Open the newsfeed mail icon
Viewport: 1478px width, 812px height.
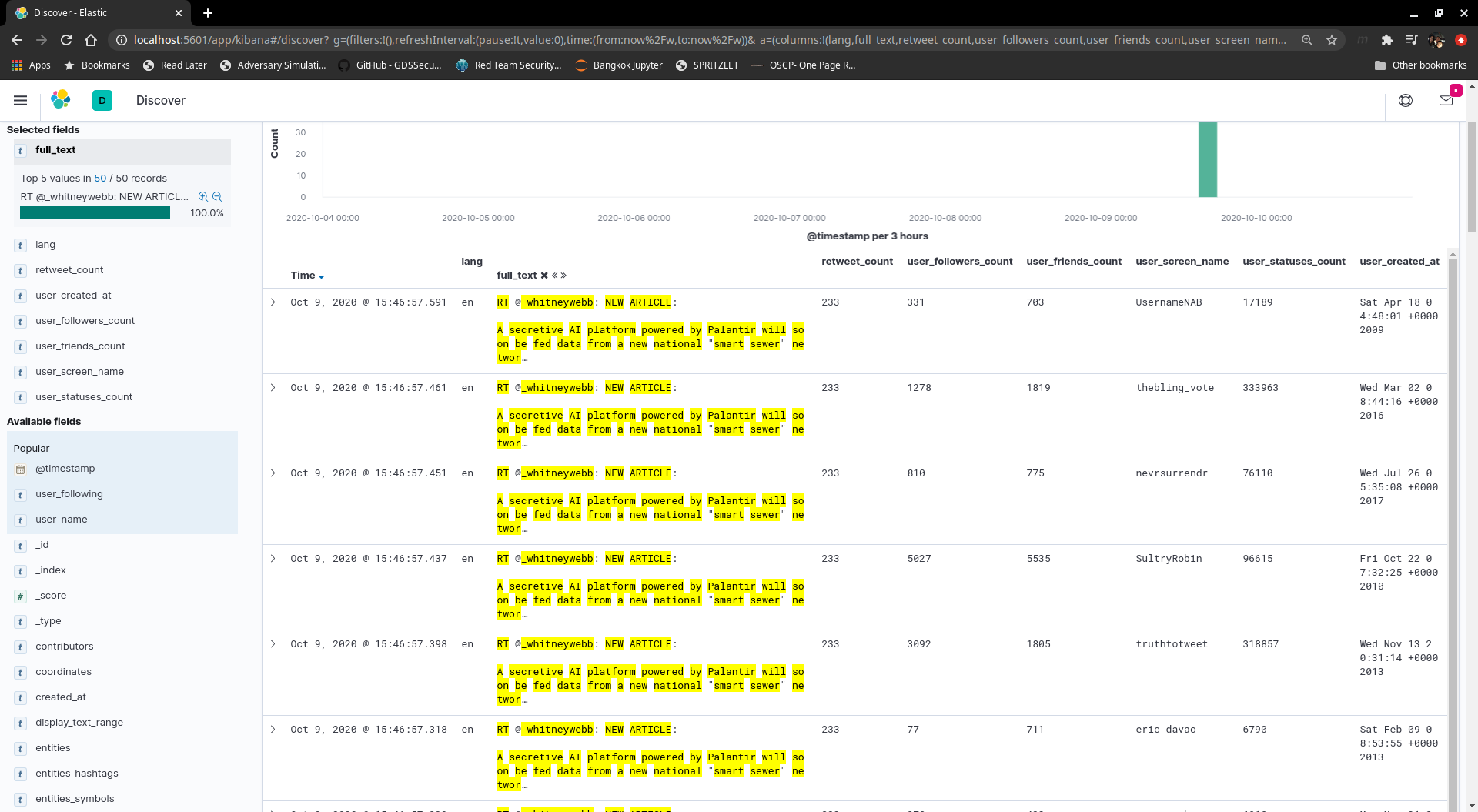pos(1446,100)
